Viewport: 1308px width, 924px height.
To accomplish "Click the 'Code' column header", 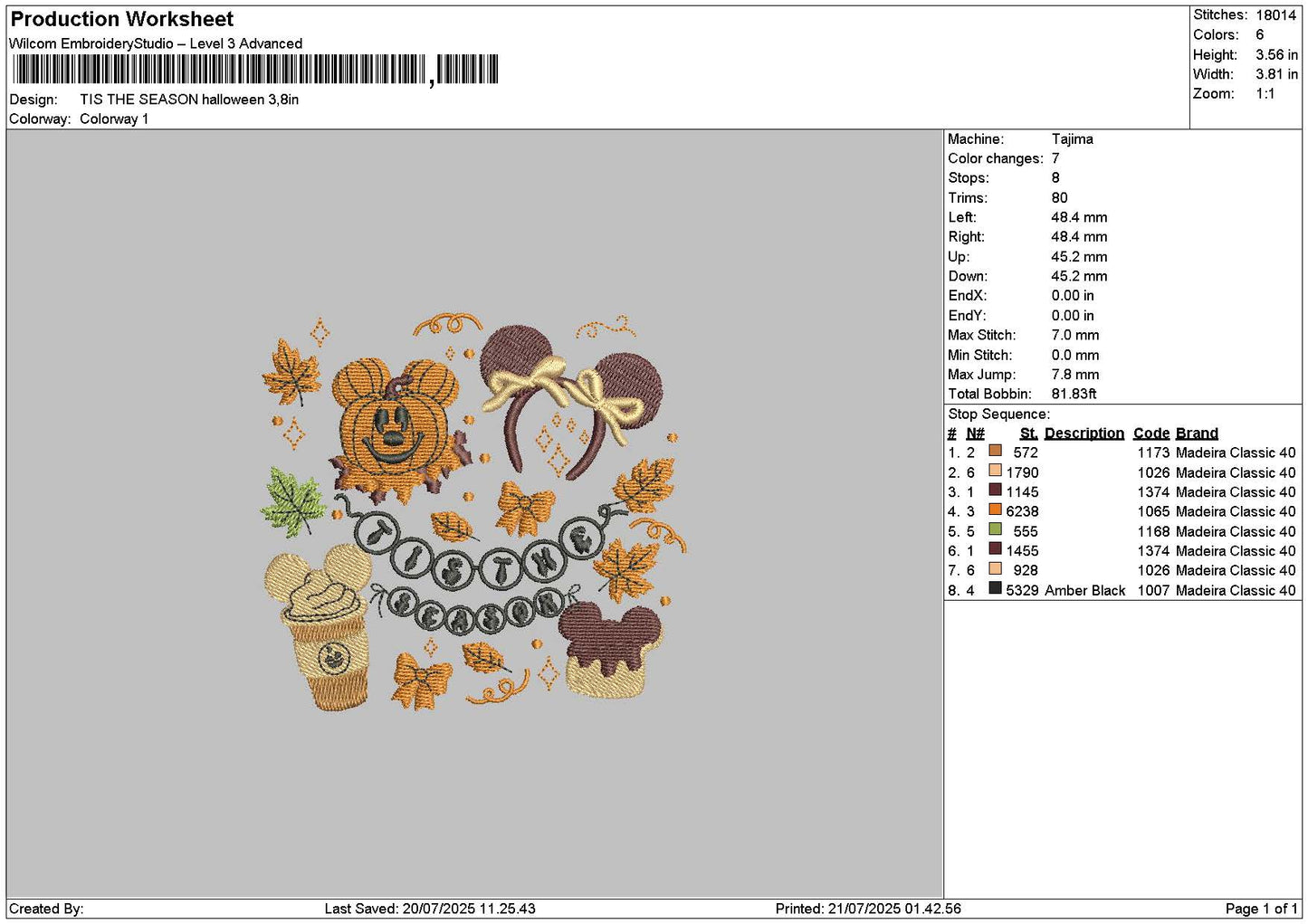I will tap(1150, 433).
